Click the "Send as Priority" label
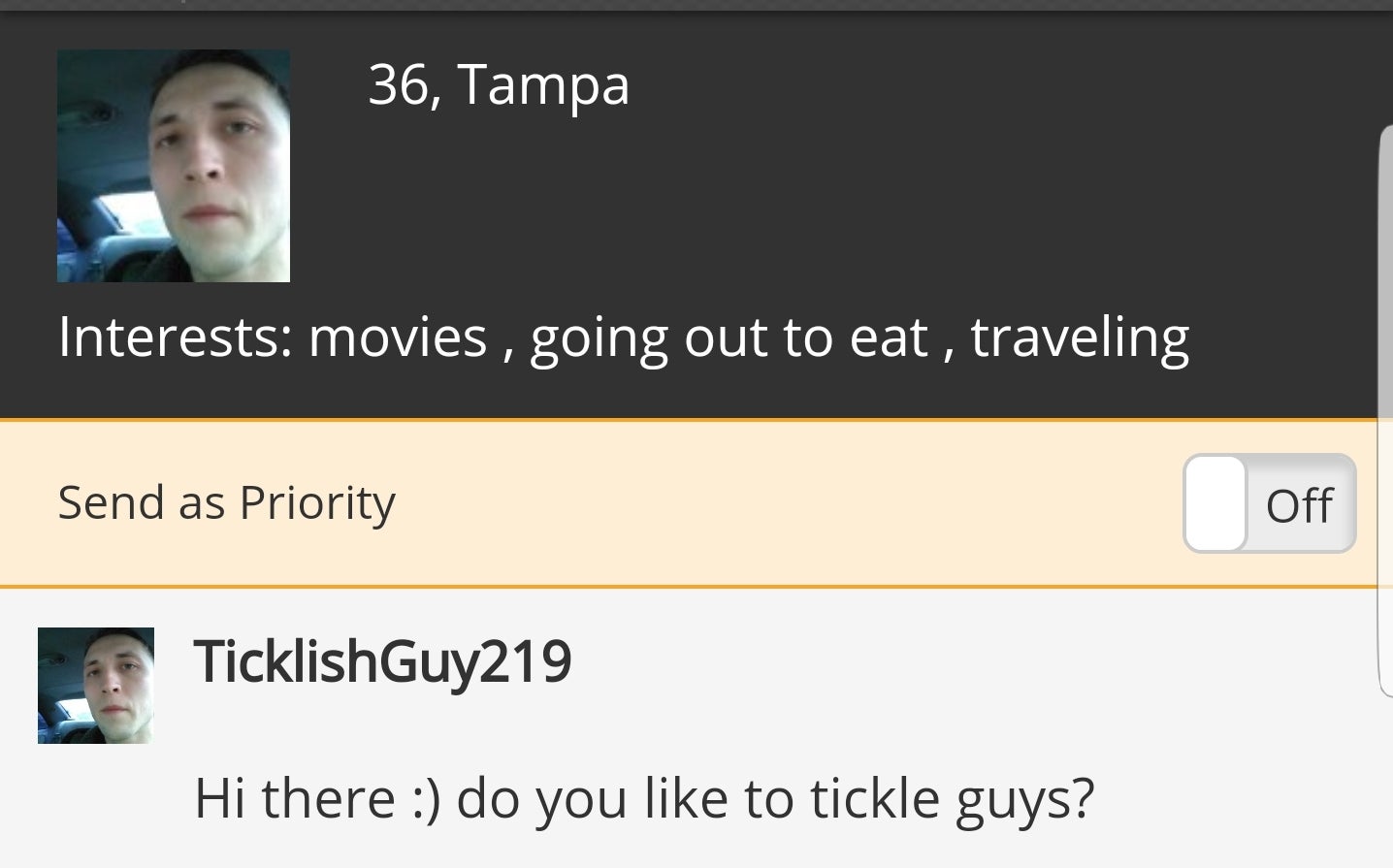 (226, 502)
